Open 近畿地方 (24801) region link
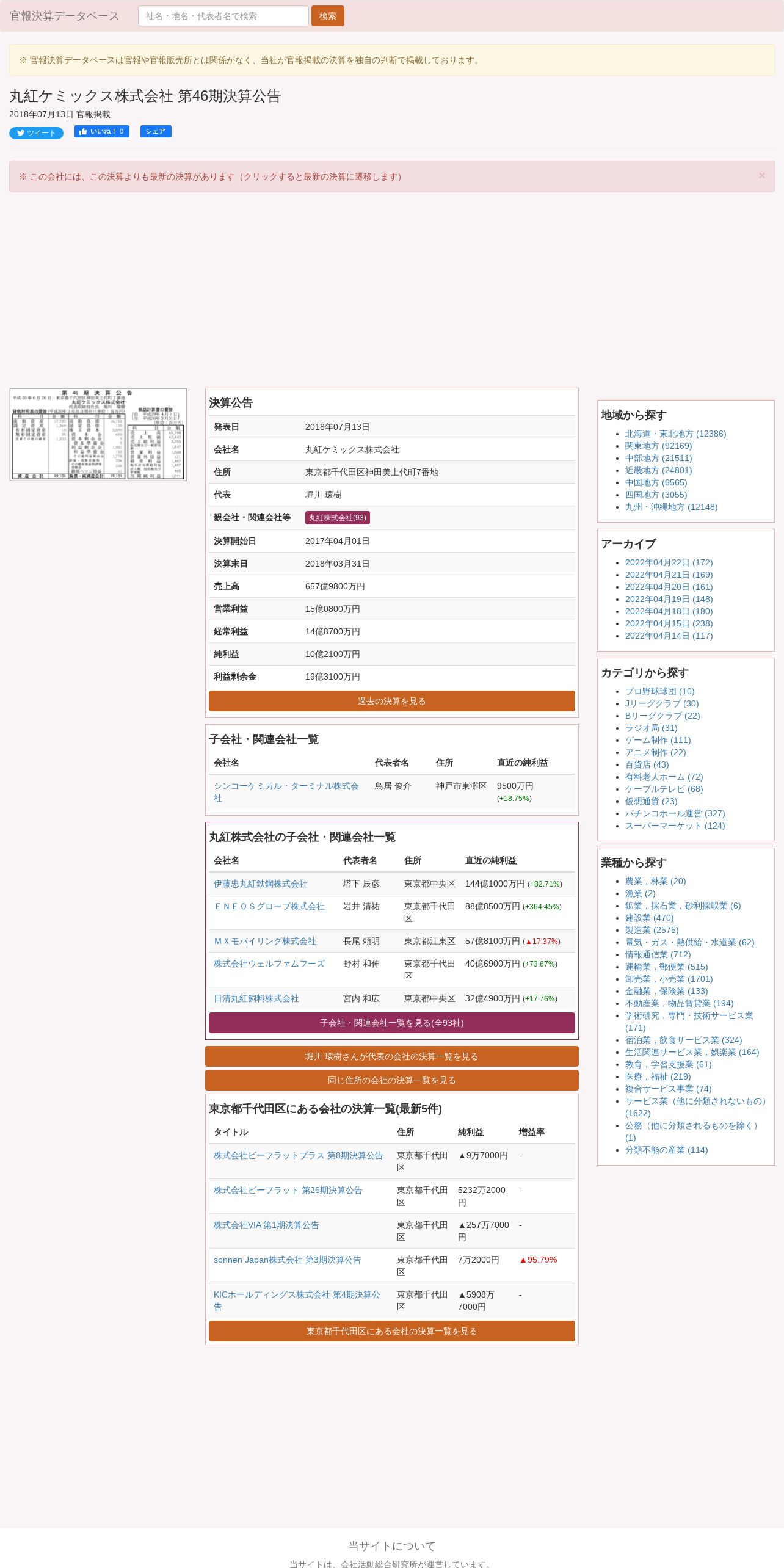This screenshot has height=1568, width=784. point(658,470)
